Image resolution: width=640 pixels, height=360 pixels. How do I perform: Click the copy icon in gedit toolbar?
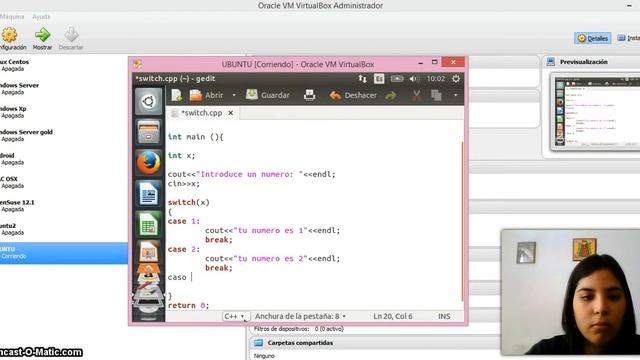tap(436, 95)
